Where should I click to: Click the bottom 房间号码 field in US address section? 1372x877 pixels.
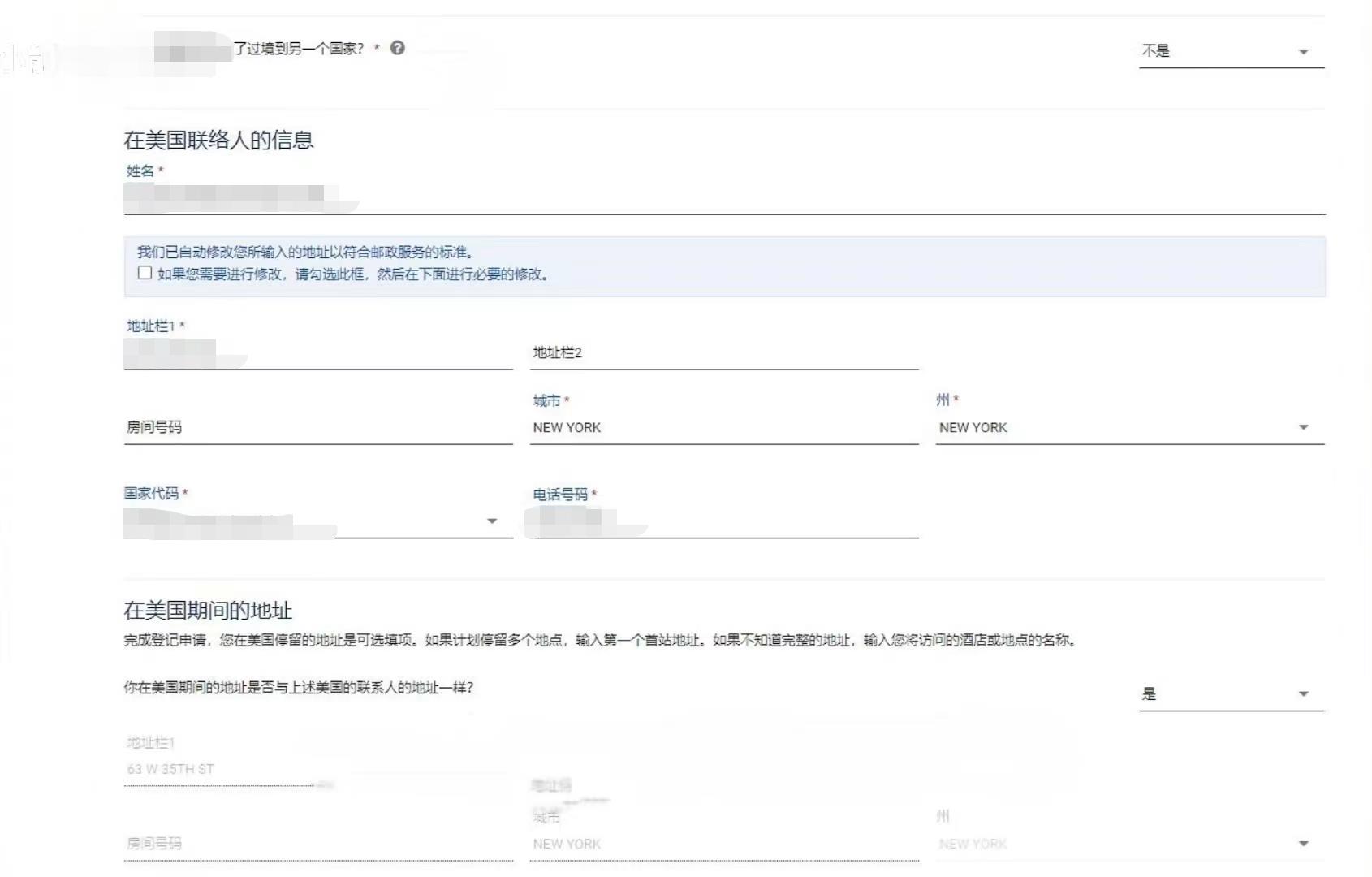[317, 844]
